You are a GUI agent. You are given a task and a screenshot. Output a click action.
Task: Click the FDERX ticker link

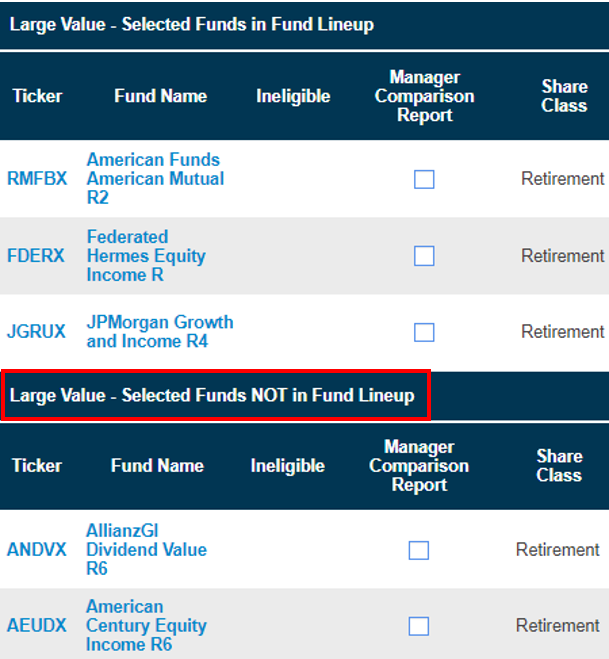click(x=36, y=256)
